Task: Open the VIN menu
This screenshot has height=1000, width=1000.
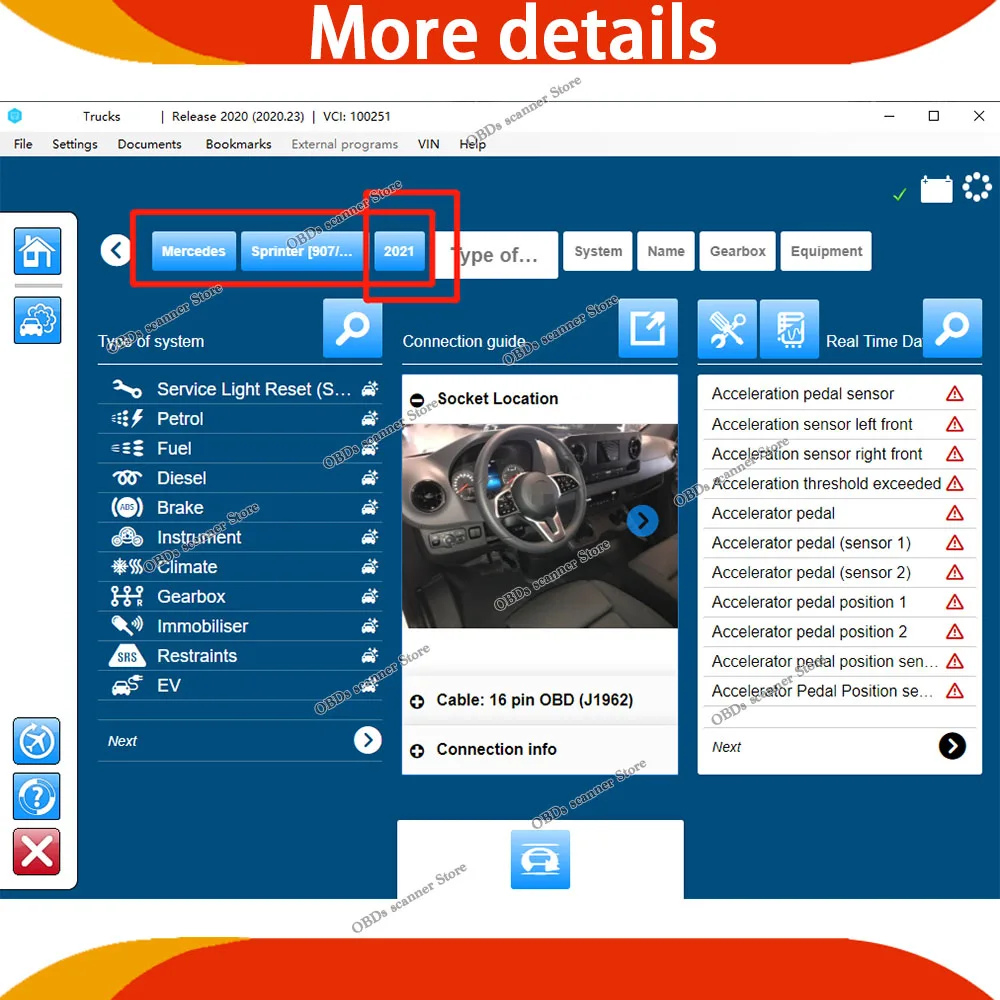Action: [429, 144]
